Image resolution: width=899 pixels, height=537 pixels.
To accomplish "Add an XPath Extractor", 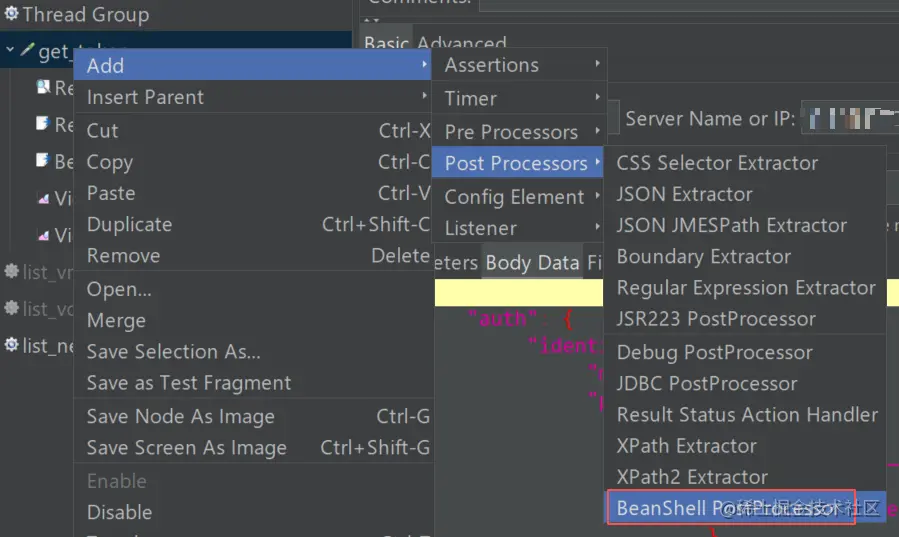I will (745, 446).
